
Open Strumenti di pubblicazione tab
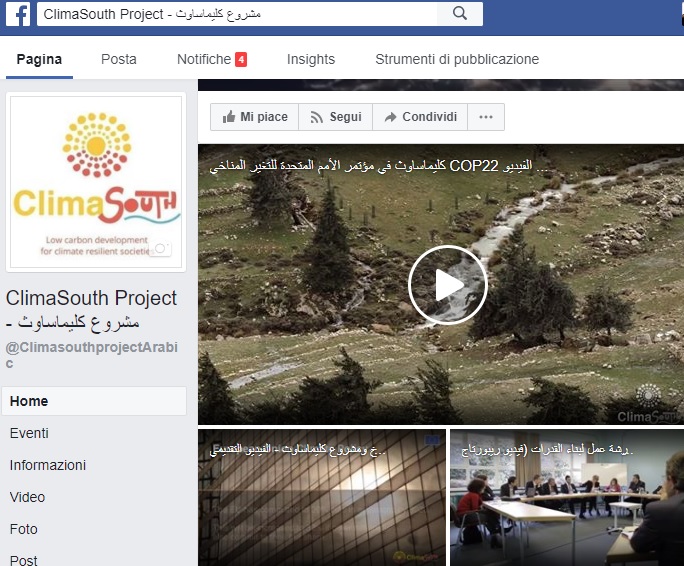point(457,59)
